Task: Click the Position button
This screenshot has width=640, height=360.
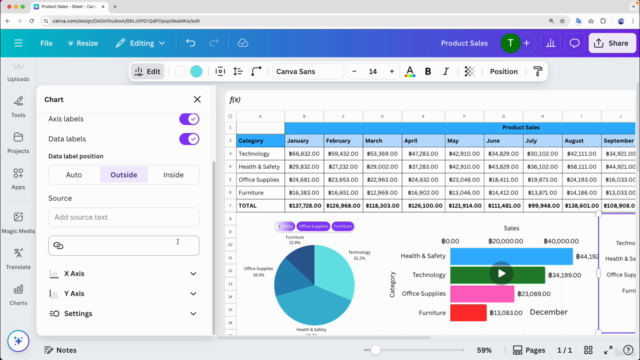Action: tap(504, 71)
